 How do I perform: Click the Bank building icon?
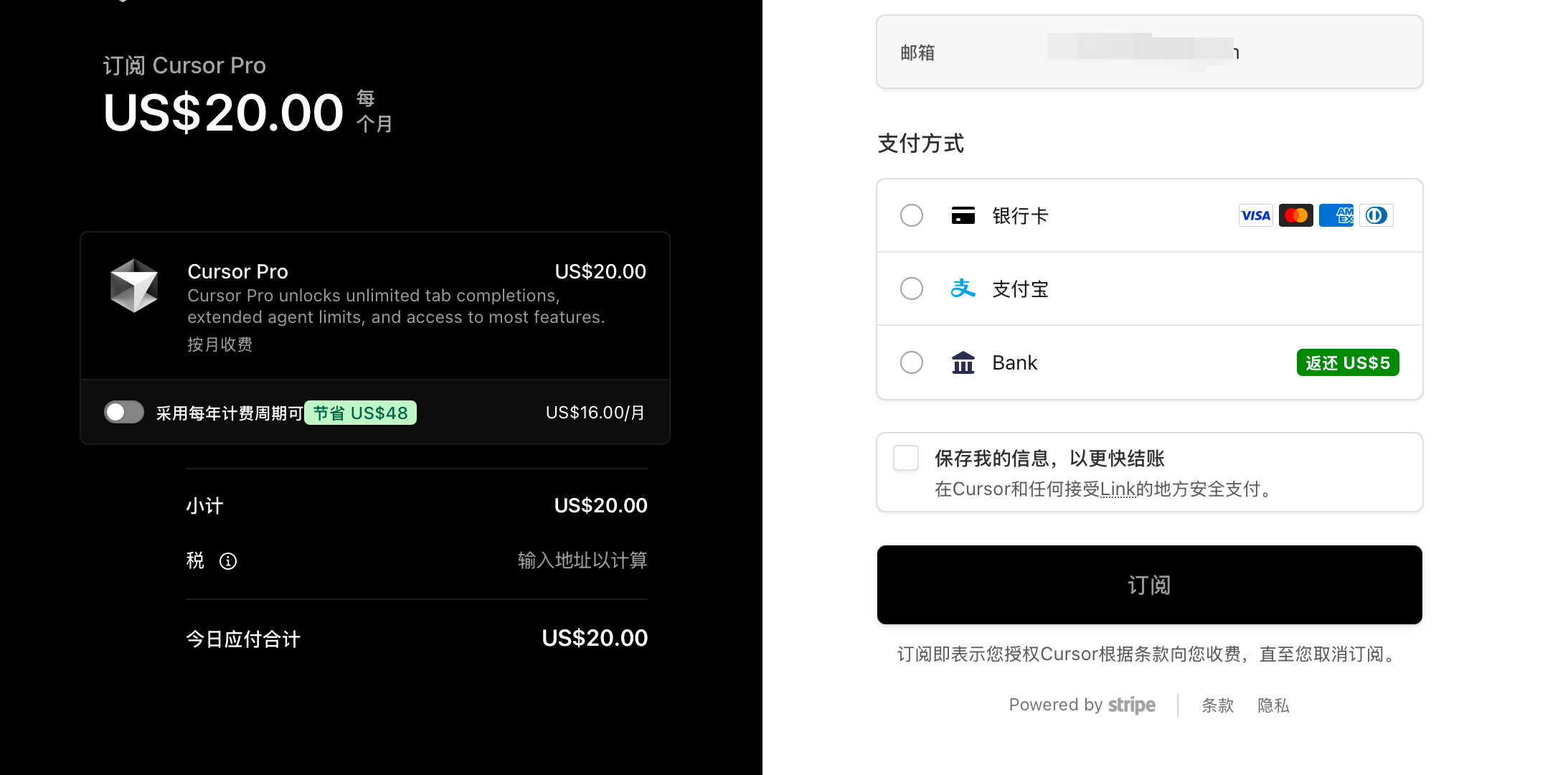pos(963,362)
